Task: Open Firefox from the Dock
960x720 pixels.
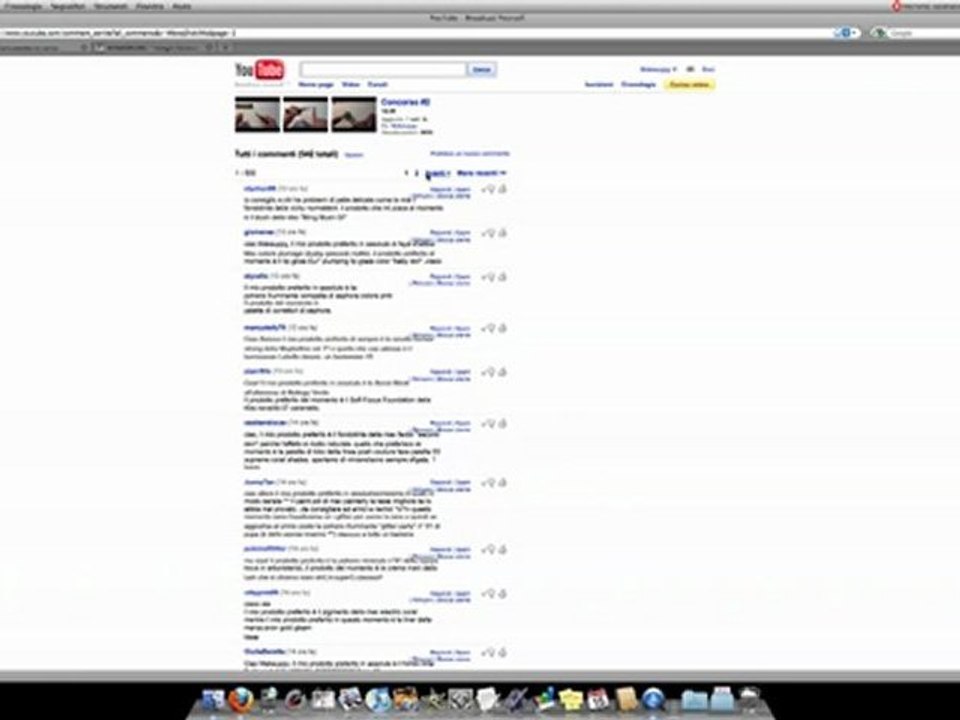Action: point(241,699)
